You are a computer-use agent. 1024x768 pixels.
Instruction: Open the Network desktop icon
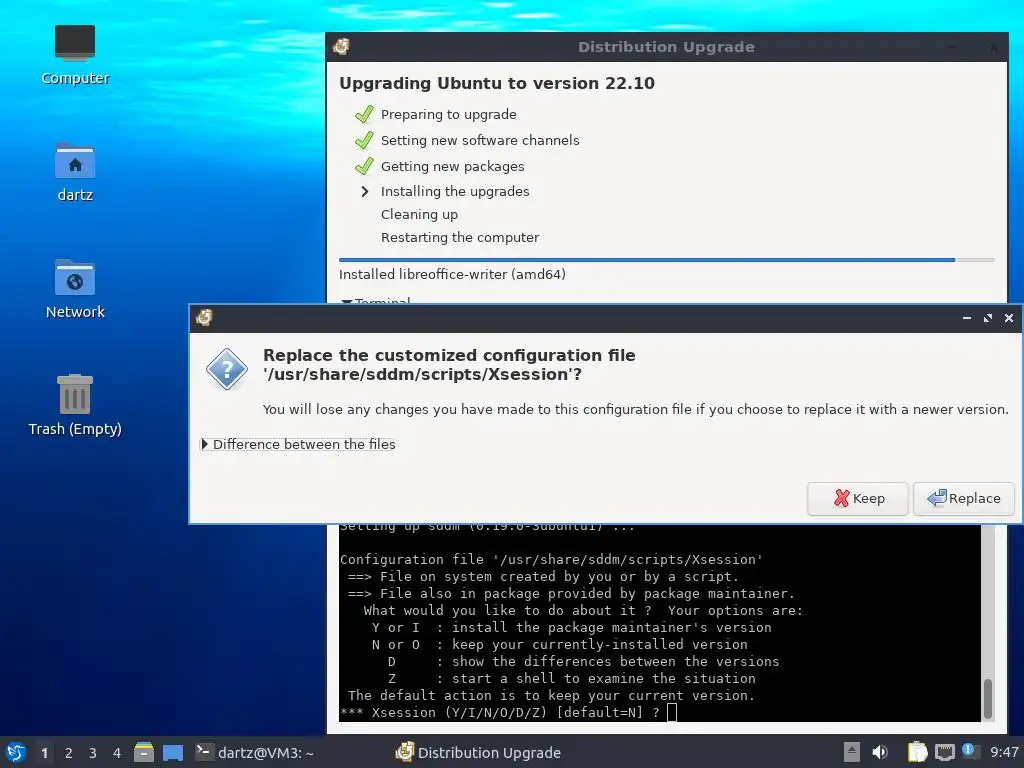(74, 289)
